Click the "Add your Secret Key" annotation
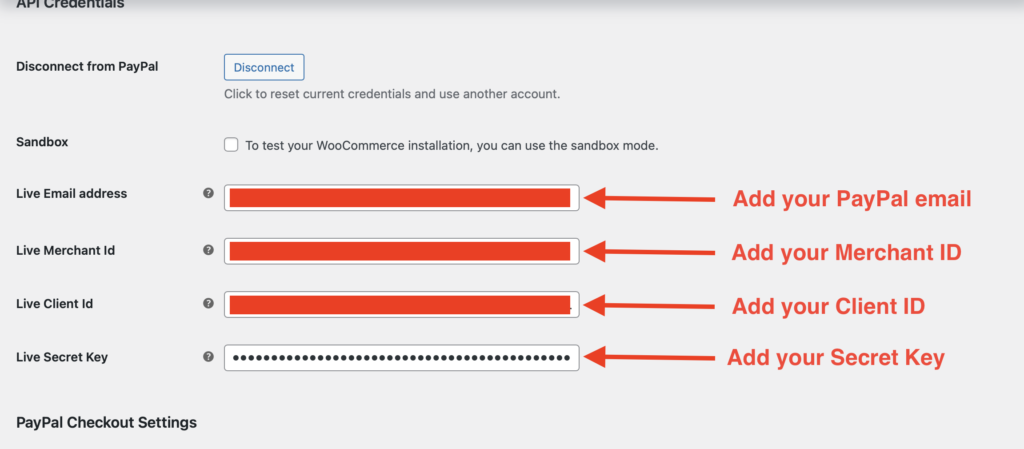Image resolution: width=1024 pixels, height=449 pixels. pyautogui.click(x=835, y=357)
